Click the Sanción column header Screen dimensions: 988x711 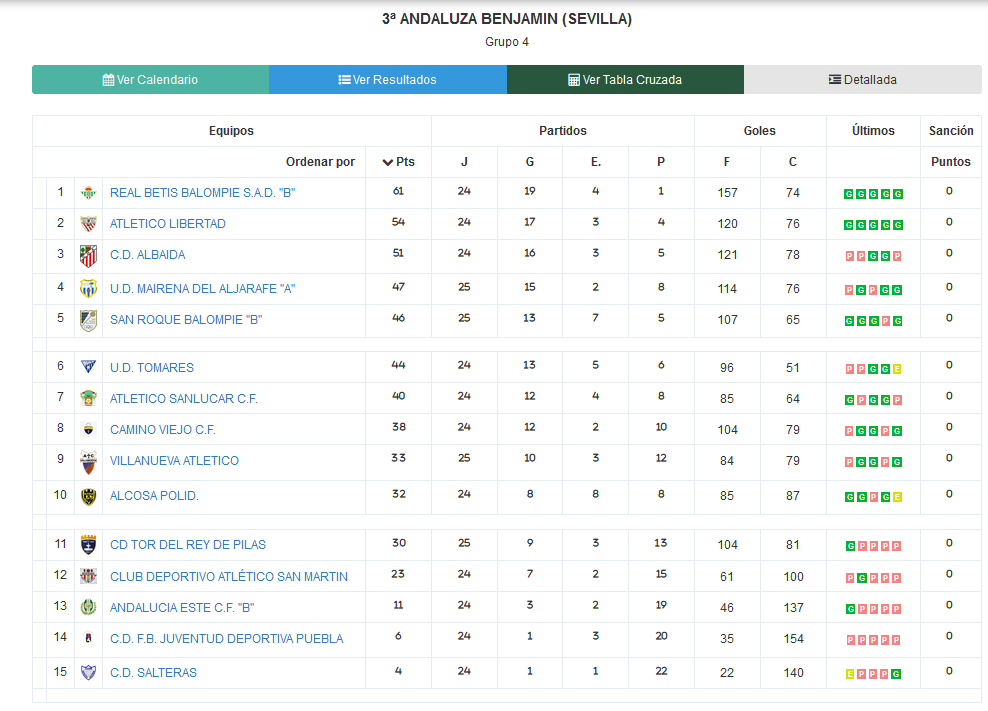(951, 130)
